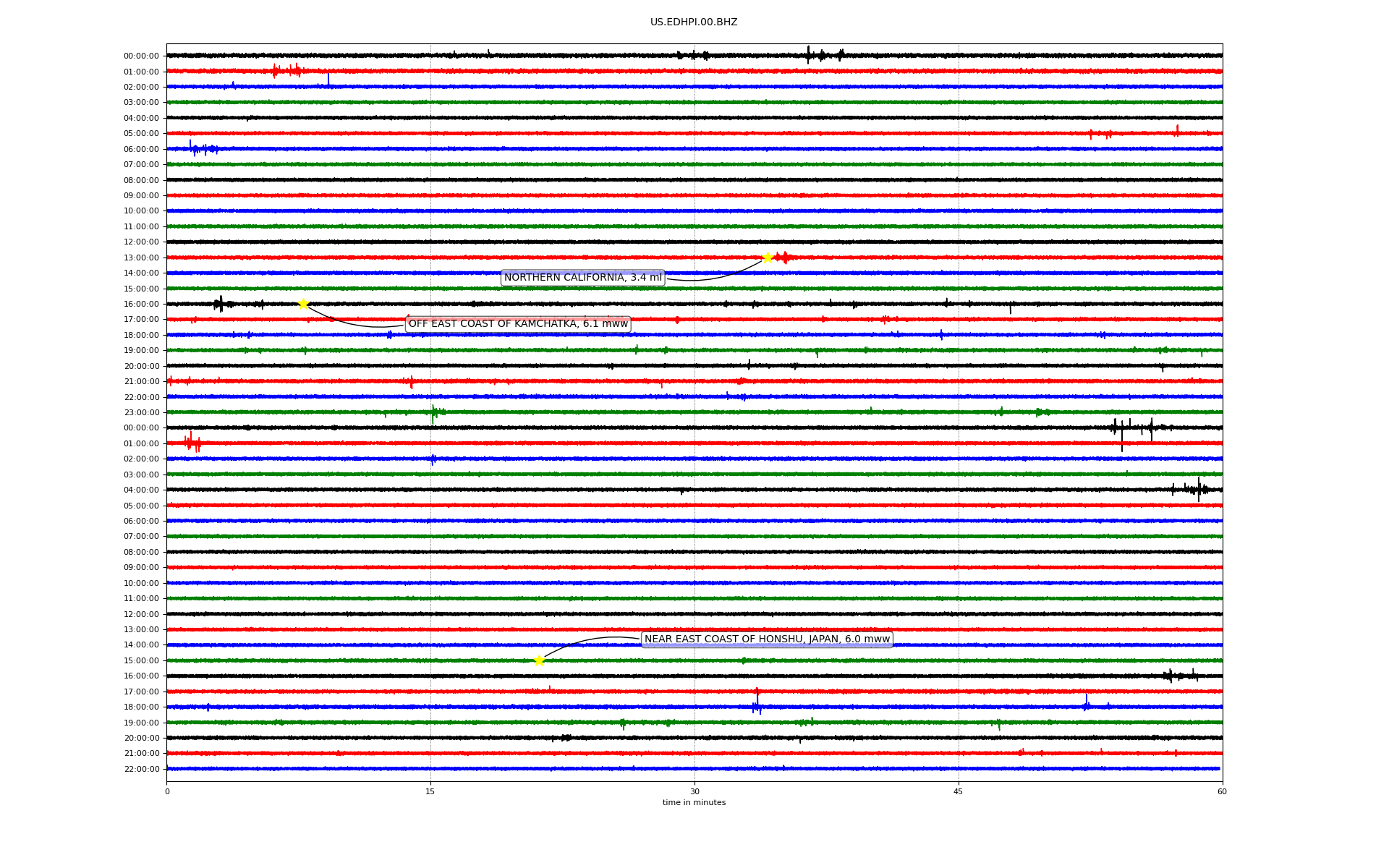Click the 60 minute x-axis tick label

pyautogui.click(x=1222, y=791)
